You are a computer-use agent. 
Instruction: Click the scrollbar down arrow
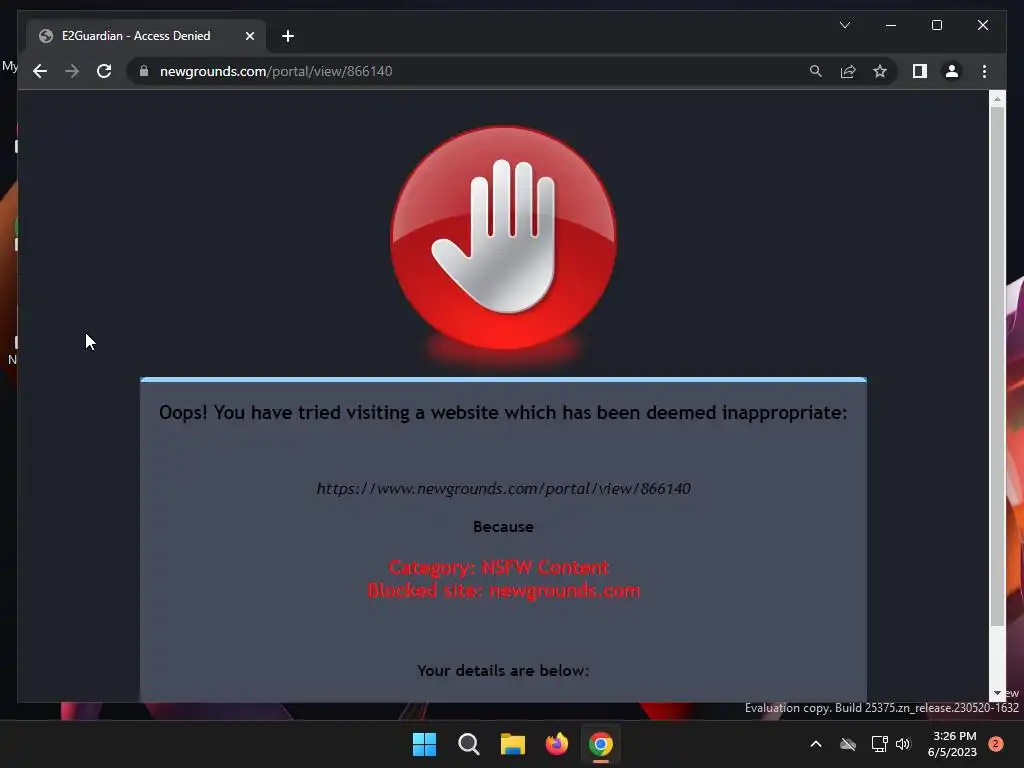tap(997, 693)
